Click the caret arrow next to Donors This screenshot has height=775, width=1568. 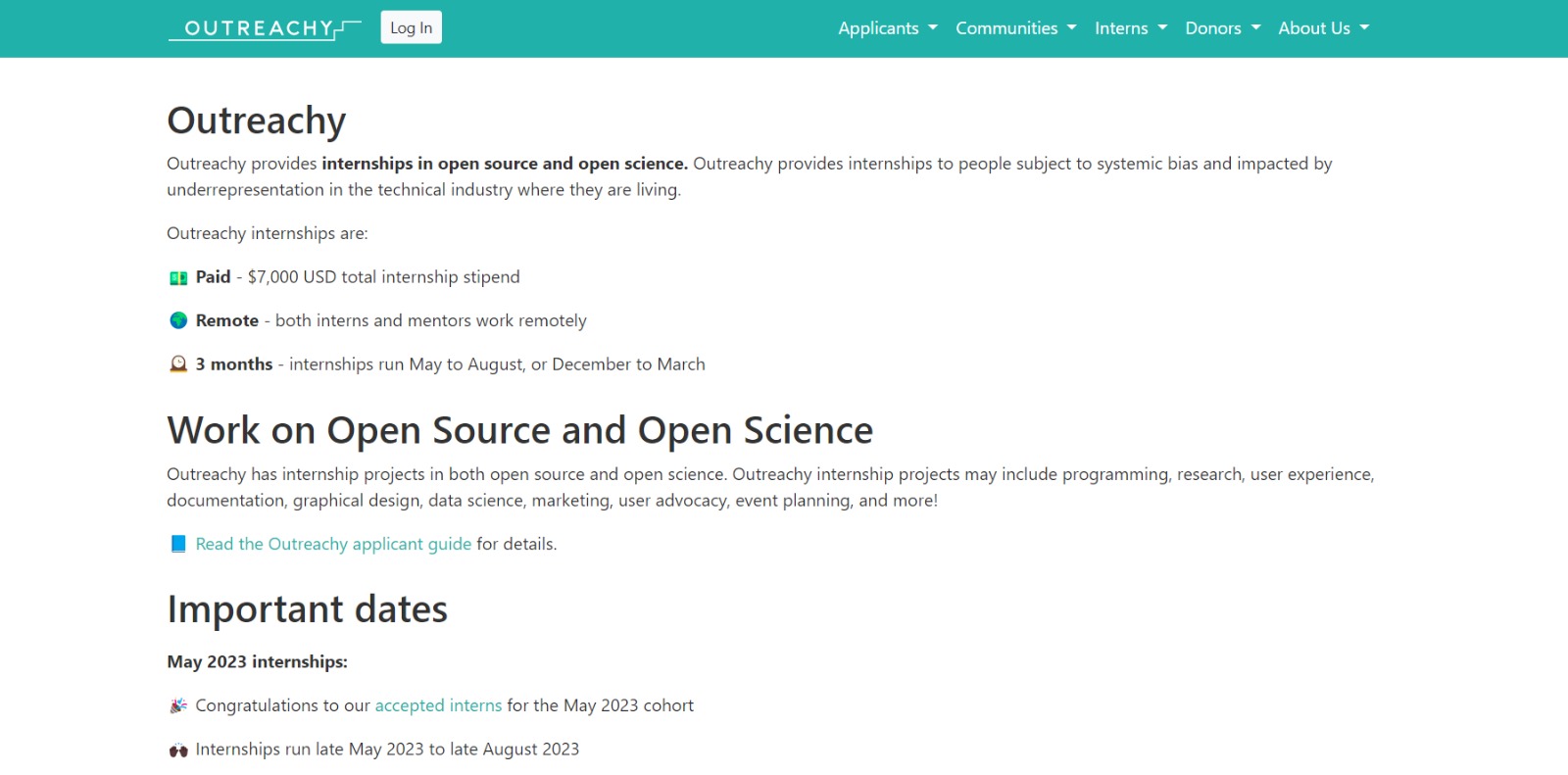coord(1255,28)
